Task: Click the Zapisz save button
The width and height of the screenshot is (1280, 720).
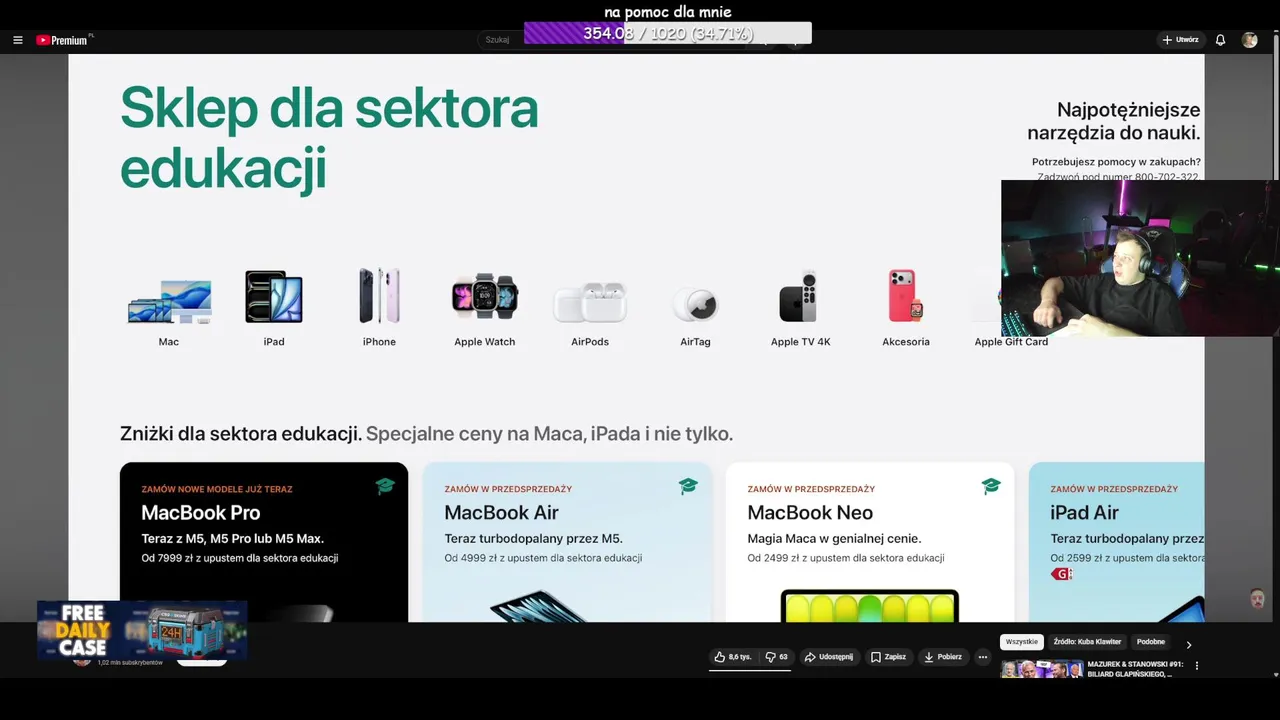Action: pos(888,657)
